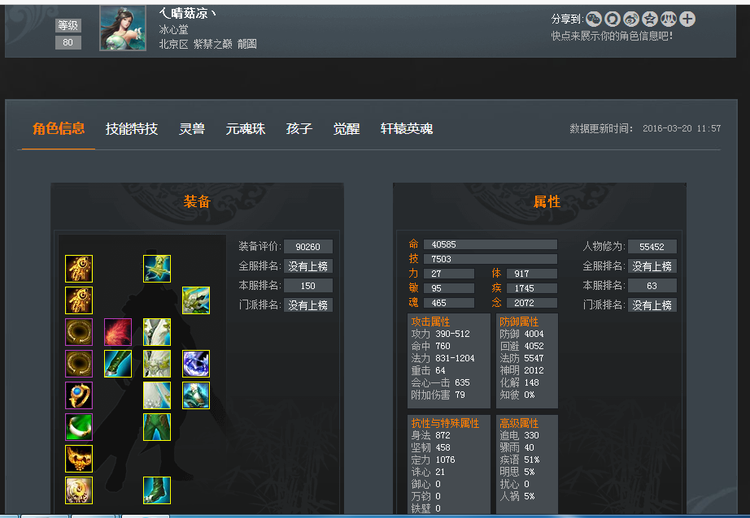Switch to the 灵兽 tab
The height and width of the screenshot is (518, 750).
coord(192,129)
